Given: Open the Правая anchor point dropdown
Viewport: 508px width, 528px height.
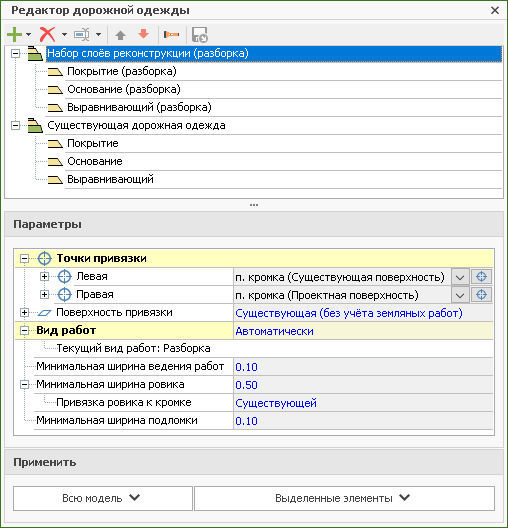Looking at the screenshot, I should 460,295.
